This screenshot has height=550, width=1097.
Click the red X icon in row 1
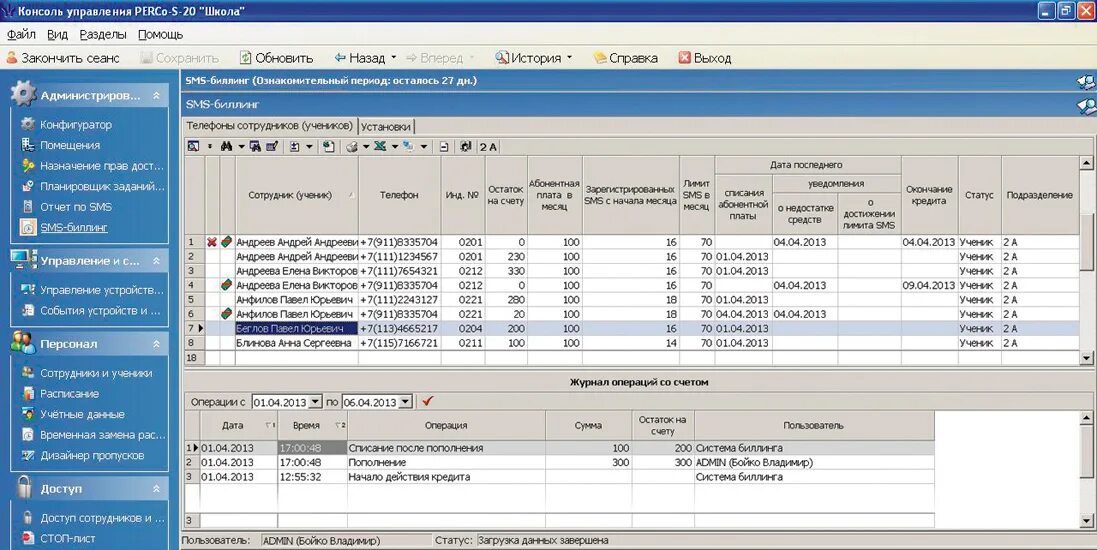212,242
